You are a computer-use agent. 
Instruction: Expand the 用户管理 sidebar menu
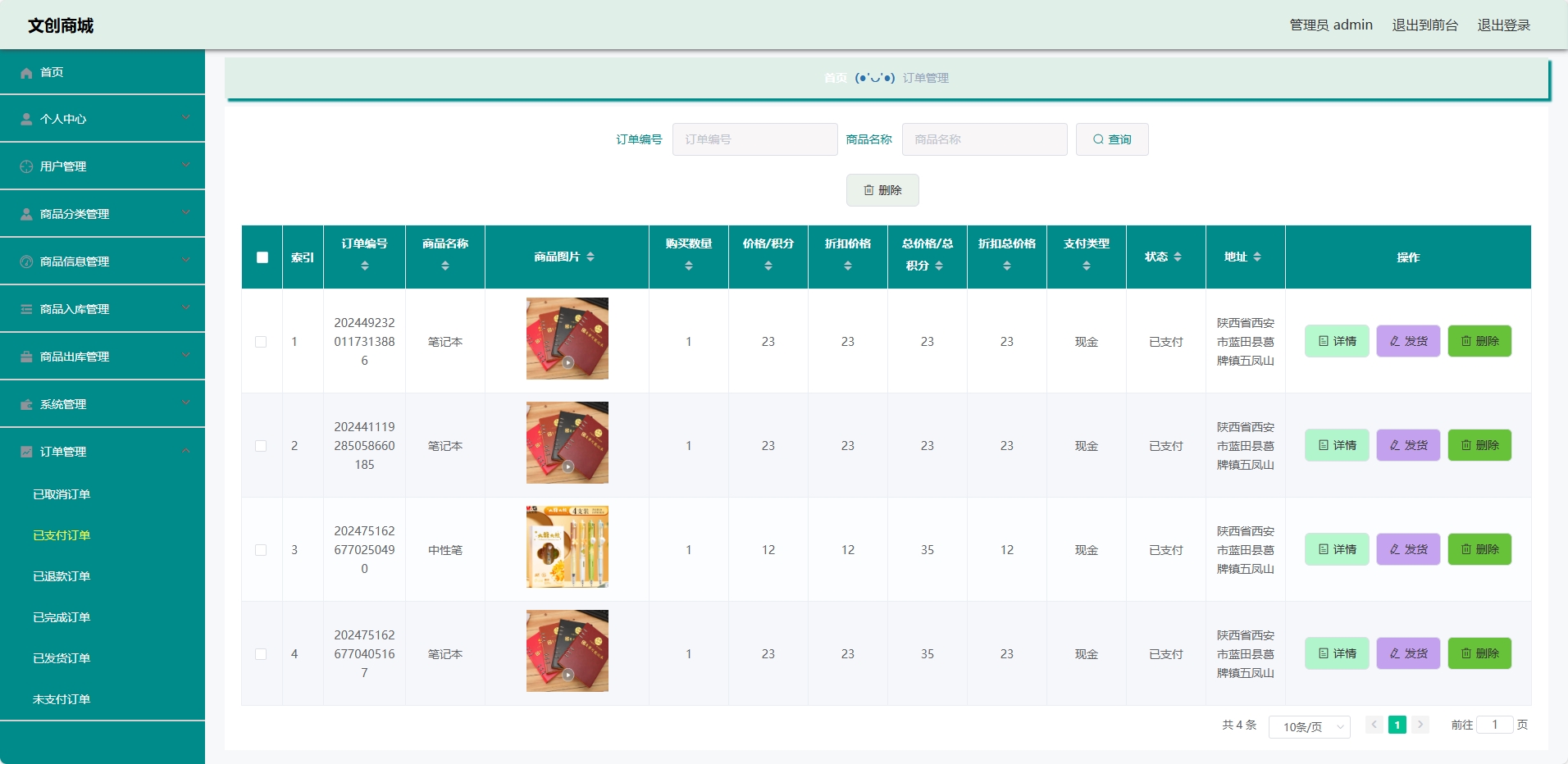tap(103, 166)
